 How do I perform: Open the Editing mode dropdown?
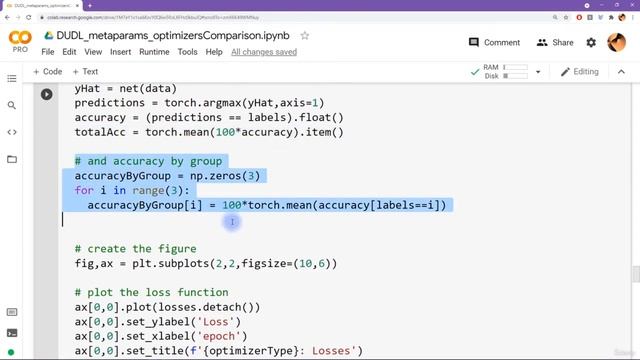580,72
